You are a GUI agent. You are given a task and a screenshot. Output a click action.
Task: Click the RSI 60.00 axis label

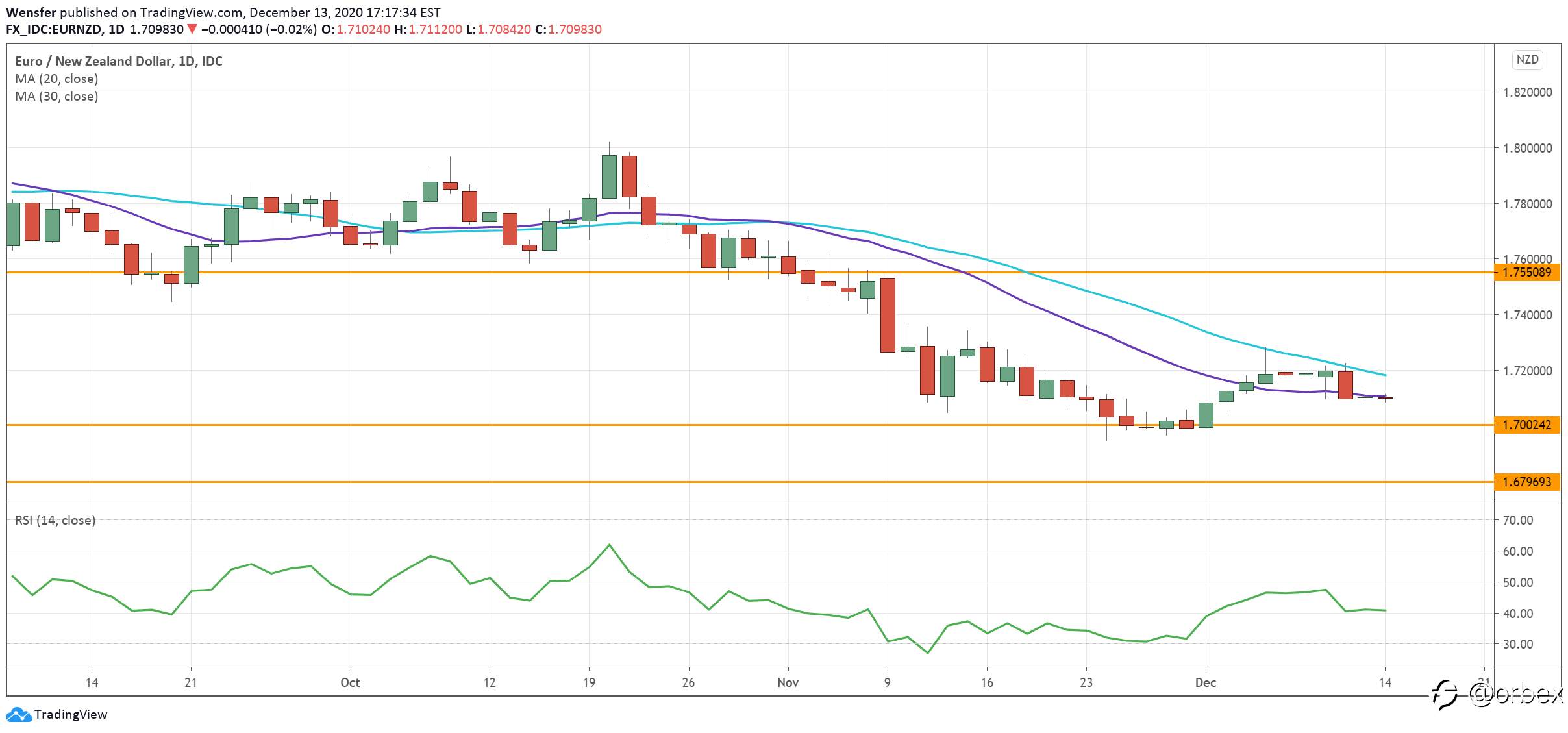click(1518, 551)
